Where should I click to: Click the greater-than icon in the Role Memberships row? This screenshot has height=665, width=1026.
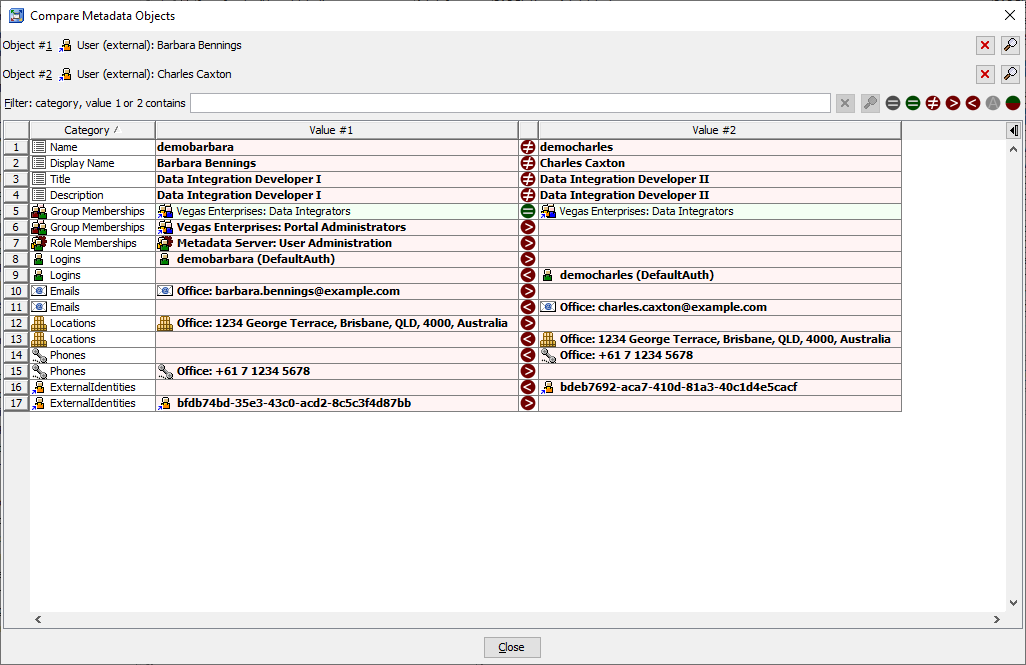point(528,243)
